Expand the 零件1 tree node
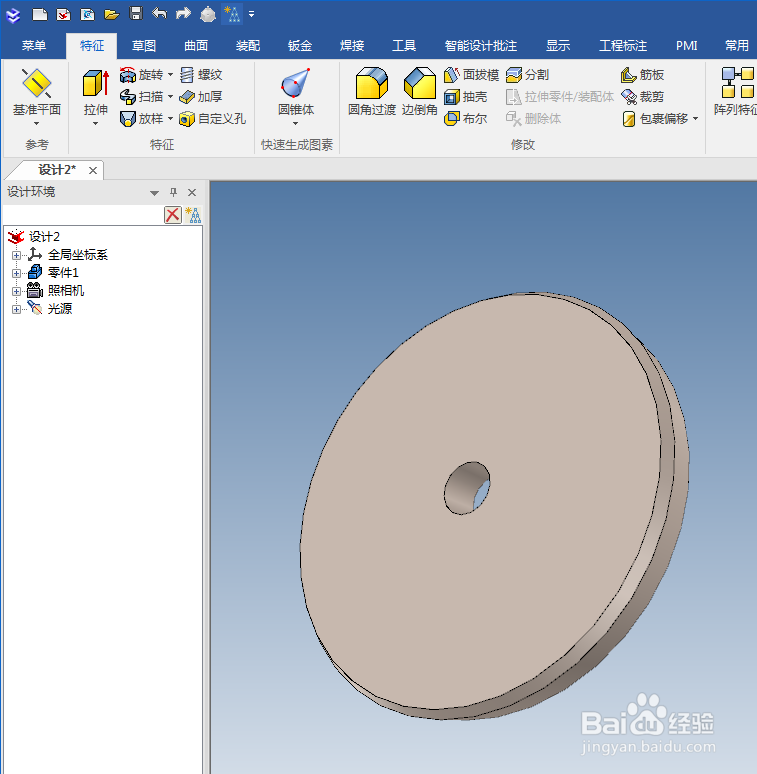The image size is (757, 774). tap(16, 273)
